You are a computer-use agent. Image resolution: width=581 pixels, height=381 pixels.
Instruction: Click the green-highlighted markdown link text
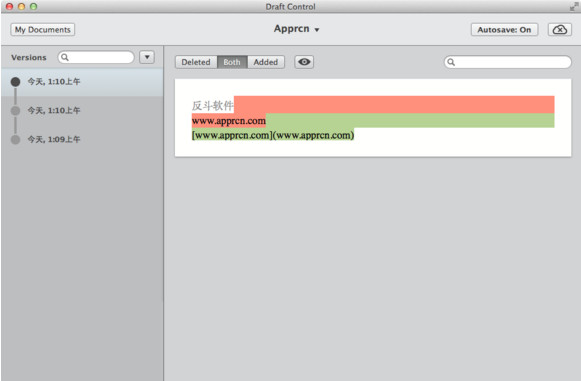(x=273, y=135)
